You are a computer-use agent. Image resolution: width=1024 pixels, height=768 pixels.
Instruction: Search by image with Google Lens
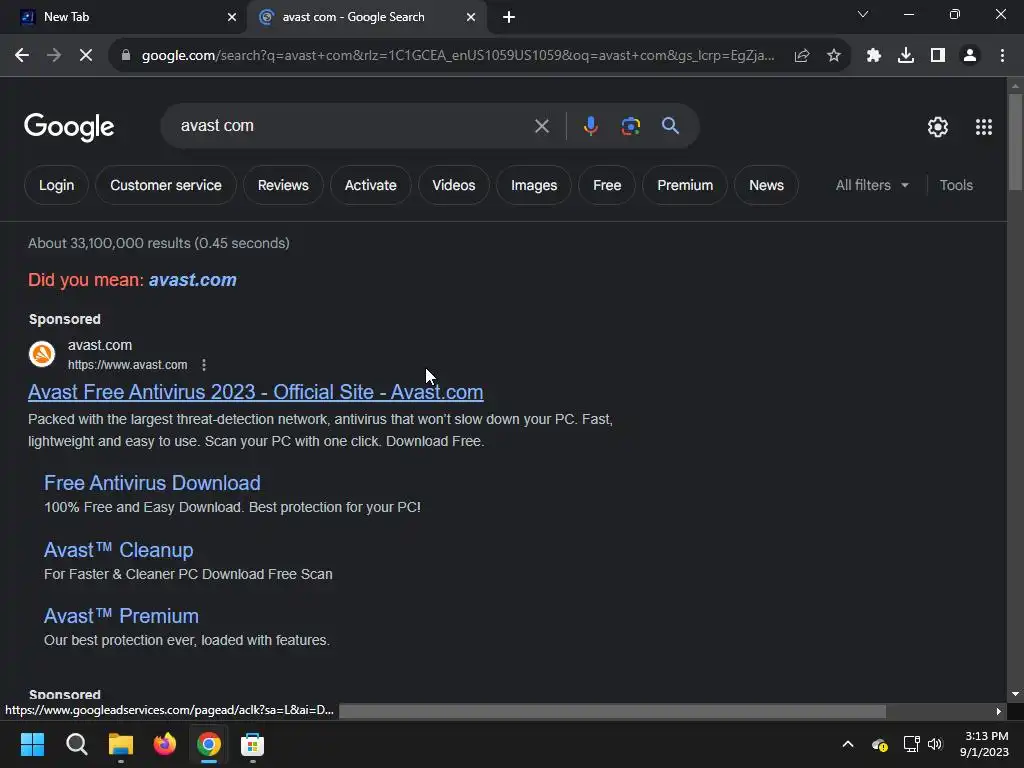point(630,126)
